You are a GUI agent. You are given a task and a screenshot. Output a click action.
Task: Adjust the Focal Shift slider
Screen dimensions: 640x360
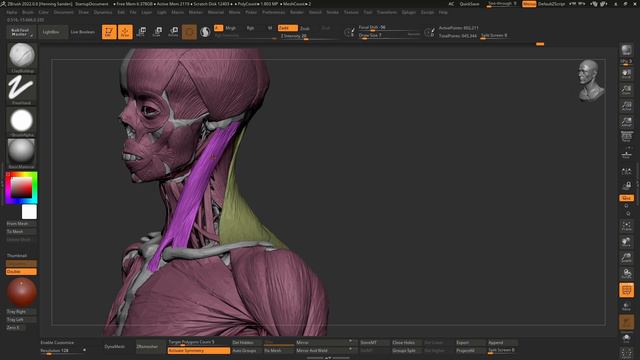389,27
